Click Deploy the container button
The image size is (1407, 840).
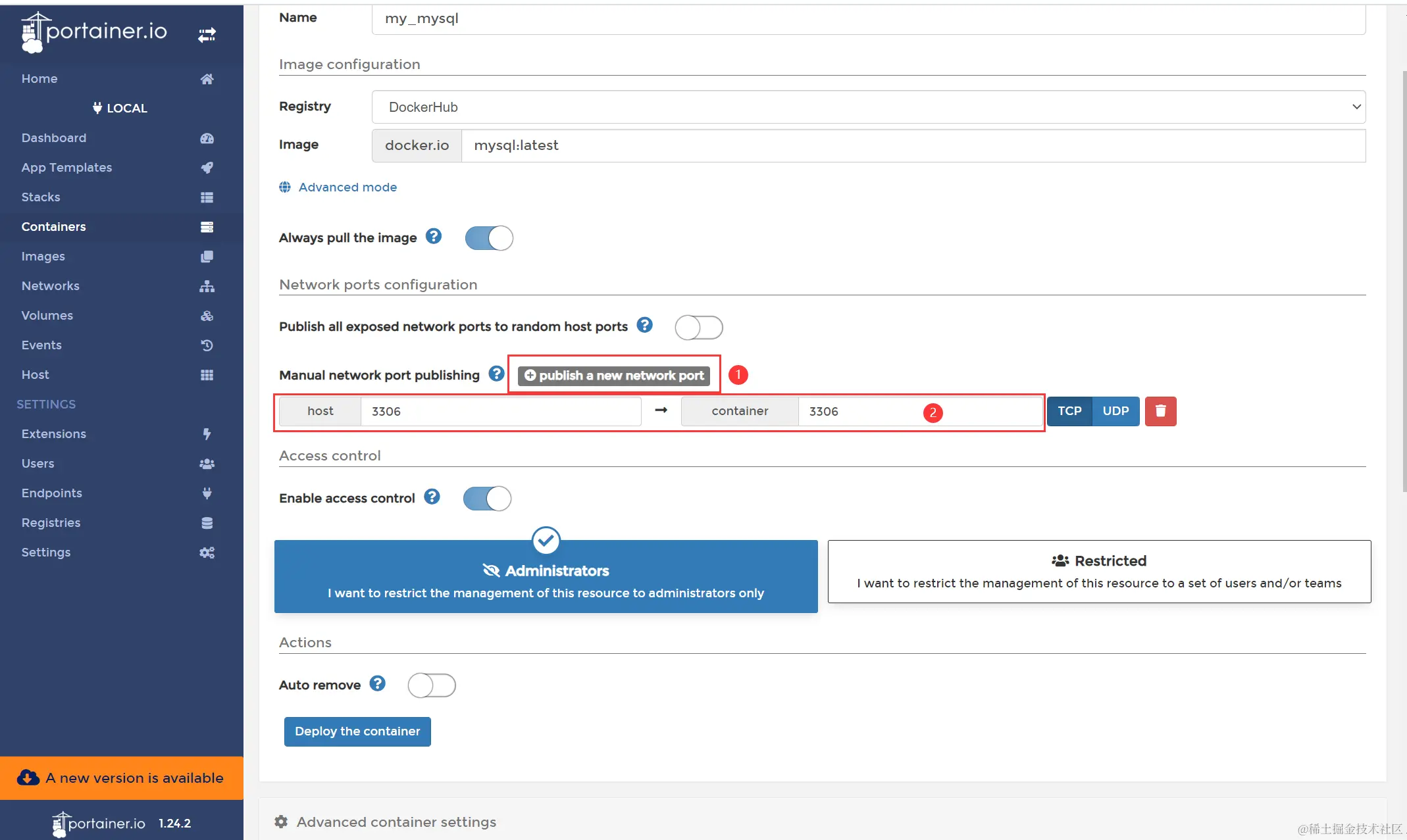357,731
